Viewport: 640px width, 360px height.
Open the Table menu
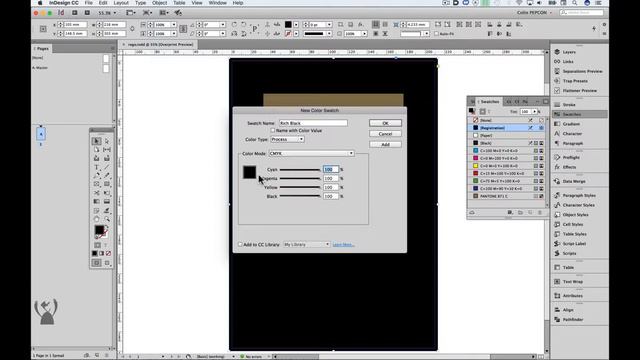click(x=179, y=3)
